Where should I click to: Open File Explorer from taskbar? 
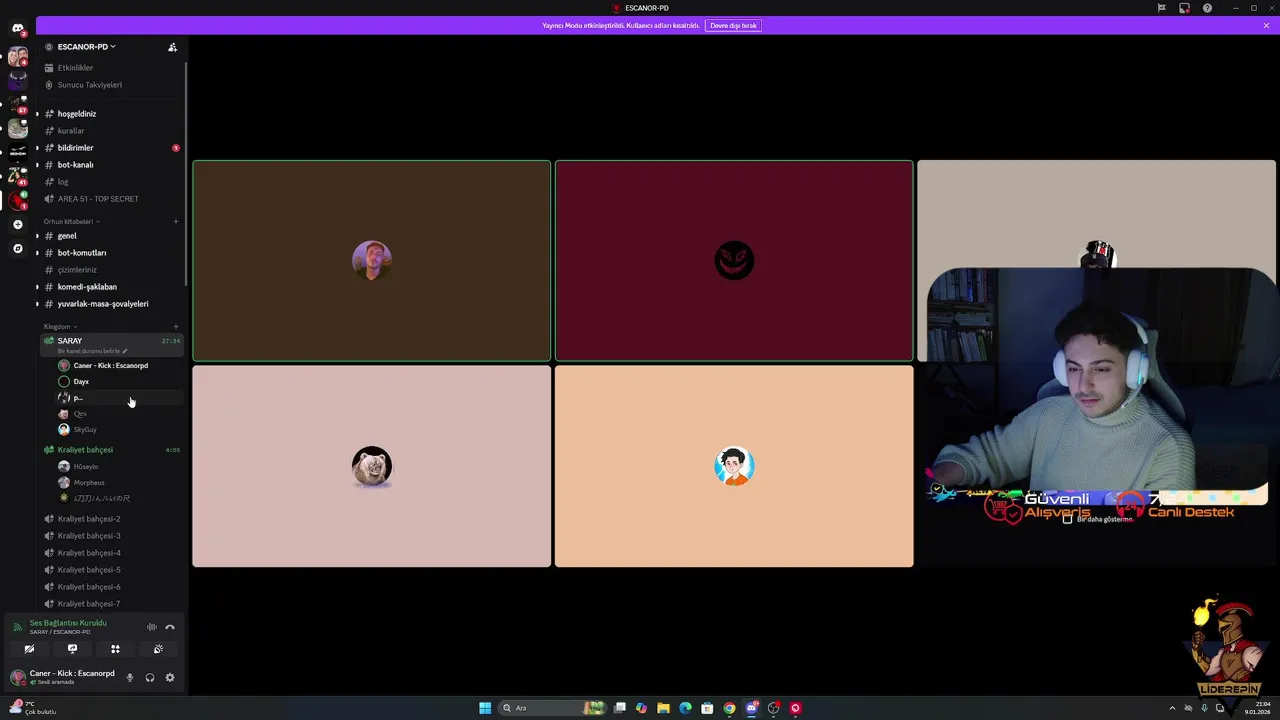[663, 708]
